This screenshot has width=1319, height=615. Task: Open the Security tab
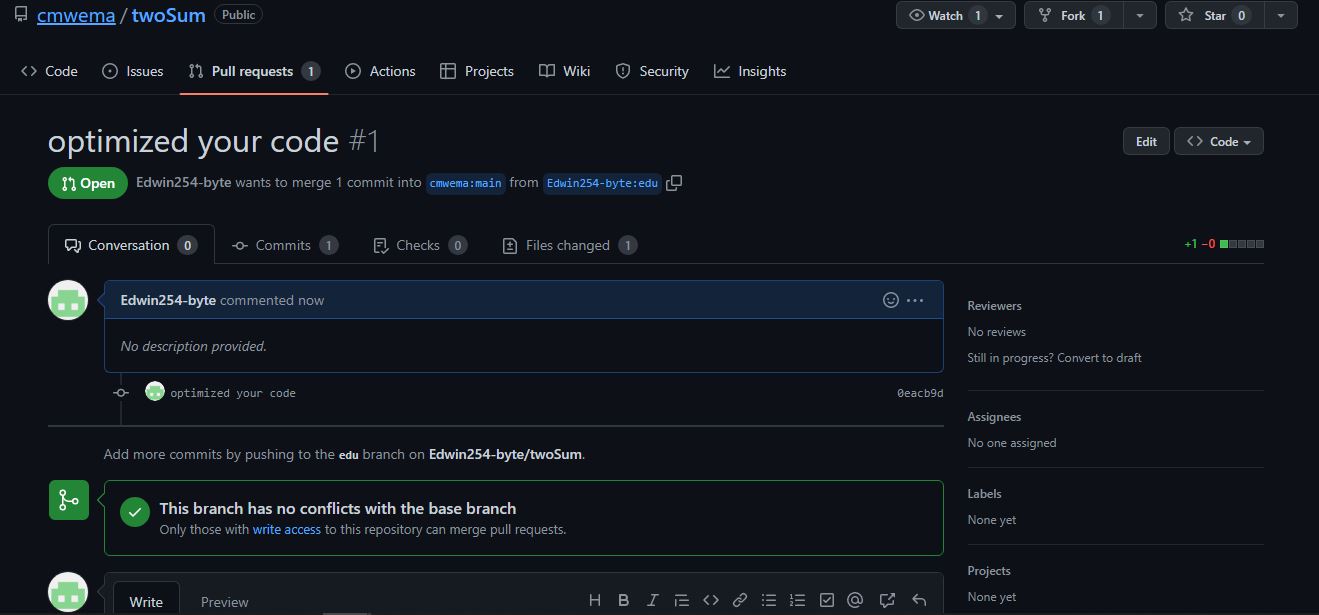(x=652, y=71)
